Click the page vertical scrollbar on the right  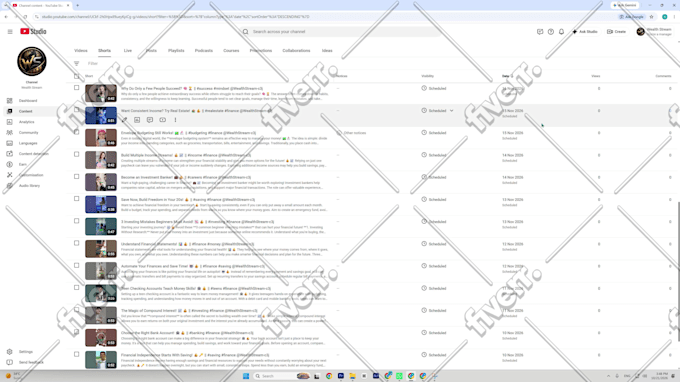coord(678,271)
